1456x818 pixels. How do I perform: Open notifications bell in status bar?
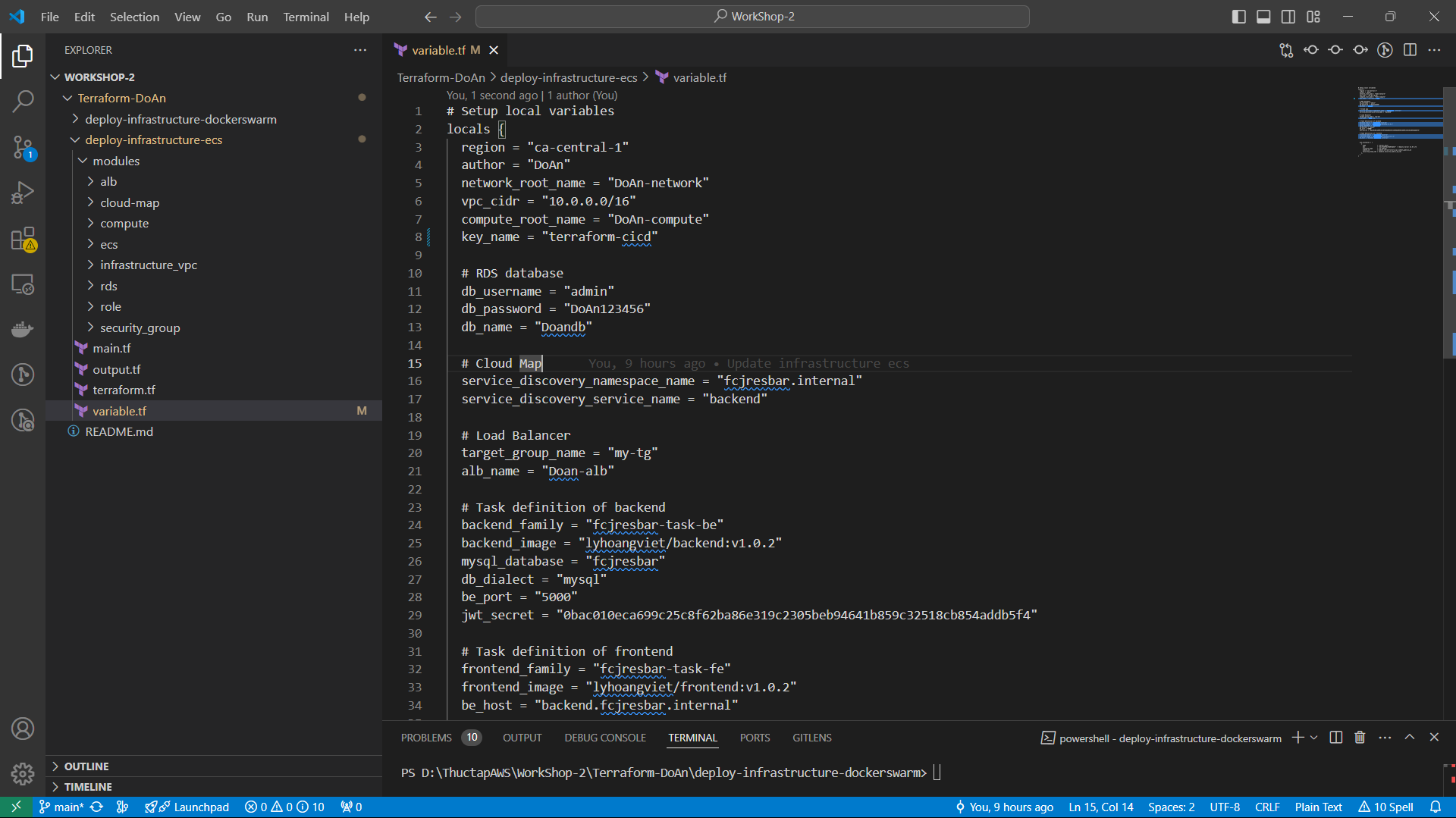[1436, 807]
